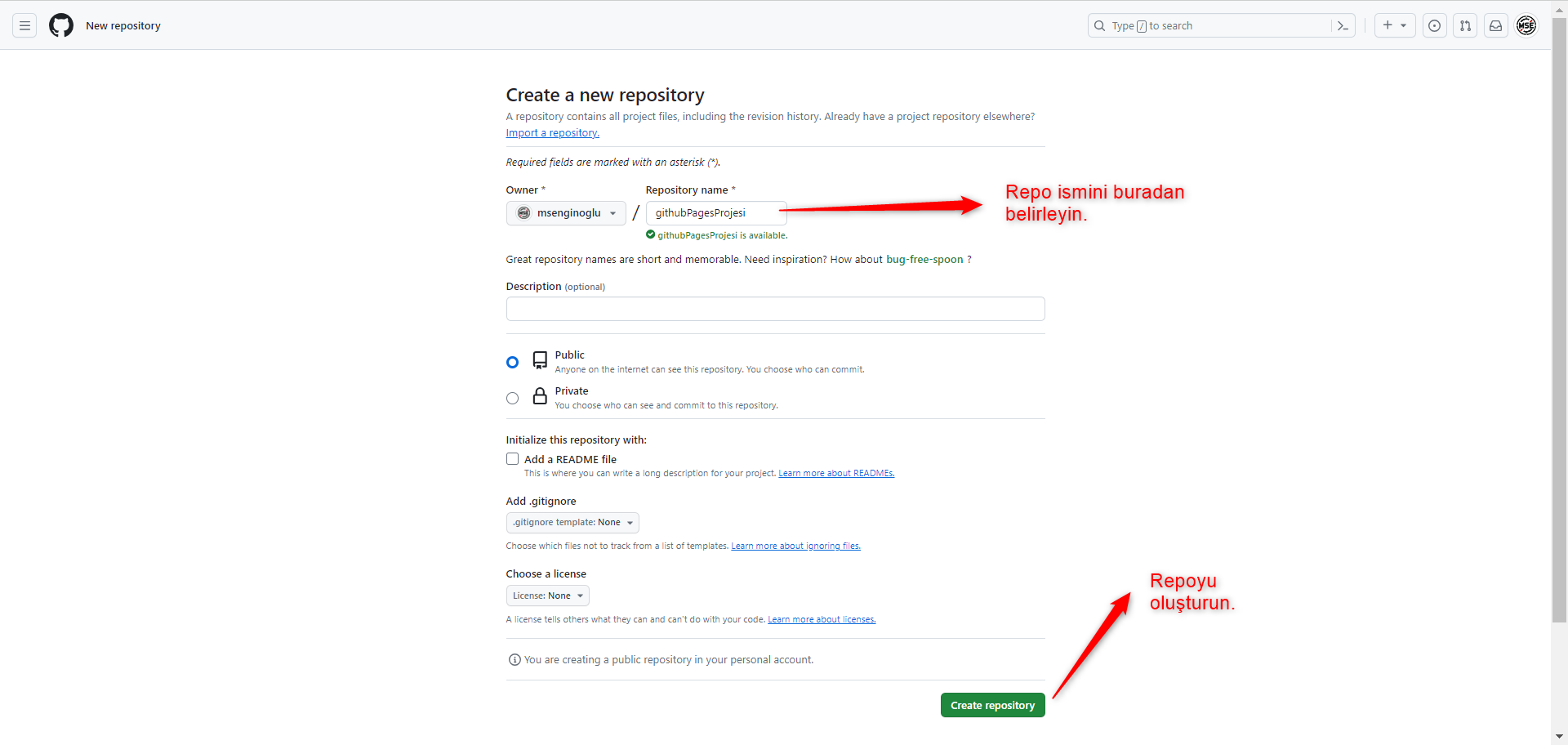
Task: Open the Owner dropdown showing msenginoglu
Action: 565,213
